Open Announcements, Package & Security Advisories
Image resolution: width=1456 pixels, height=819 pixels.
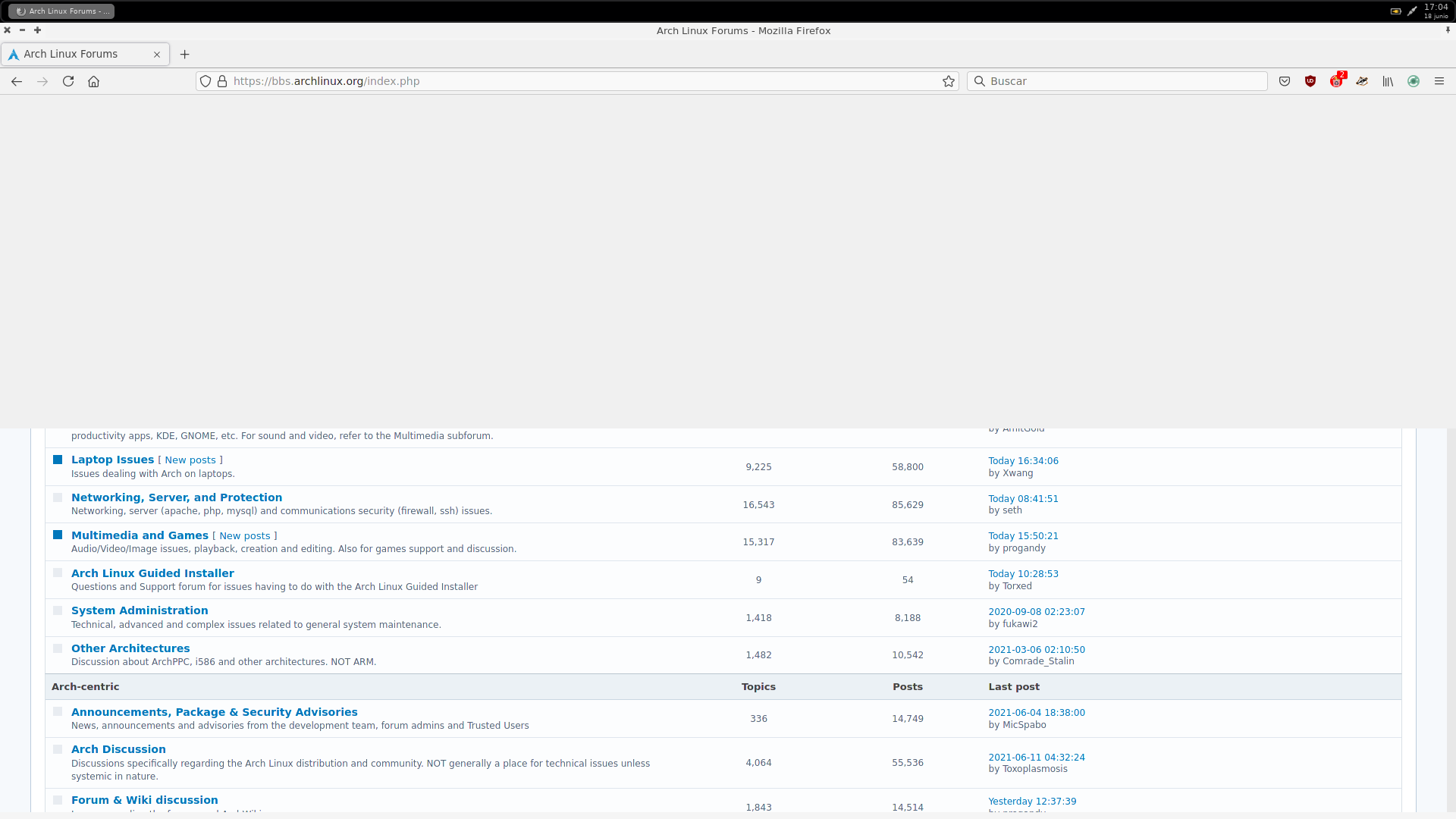(215, 712)
